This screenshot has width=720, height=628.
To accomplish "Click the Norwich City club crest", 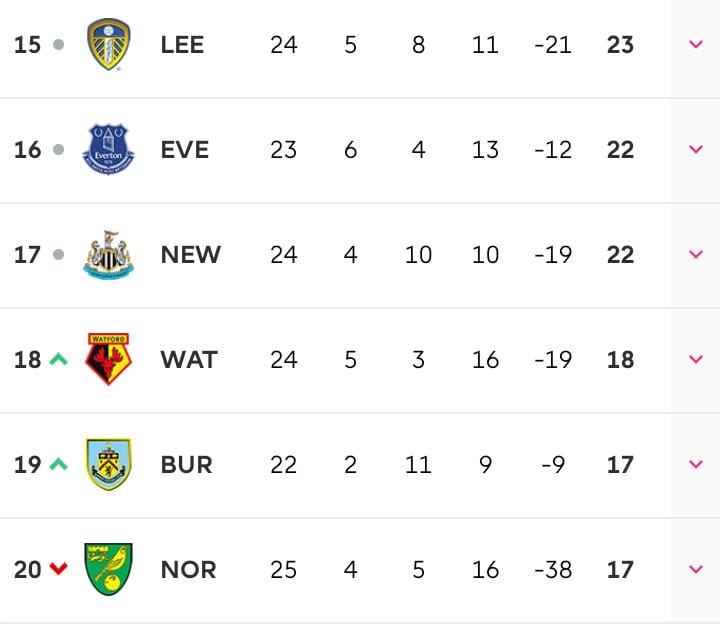I will (108, 570).
